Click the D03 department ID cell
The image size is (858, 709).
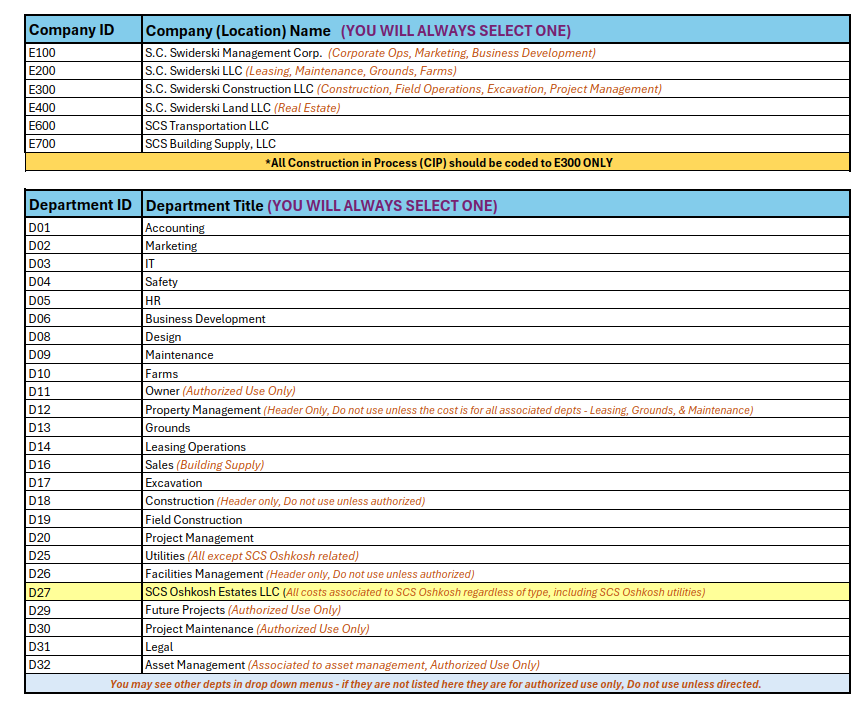point(83,264)
